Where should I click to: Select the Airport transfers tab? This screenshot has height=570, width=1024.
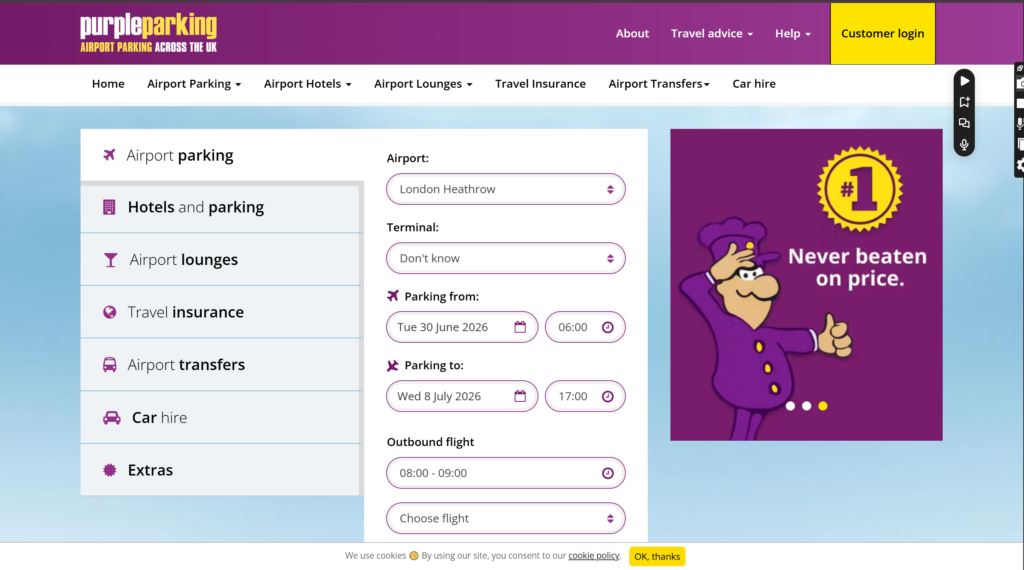[x=221, y=364]
